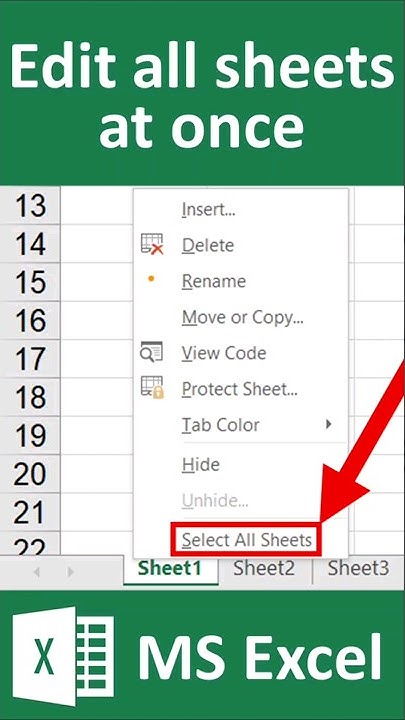Click the highlighted Select All Sheets option

tap(246, 539)
